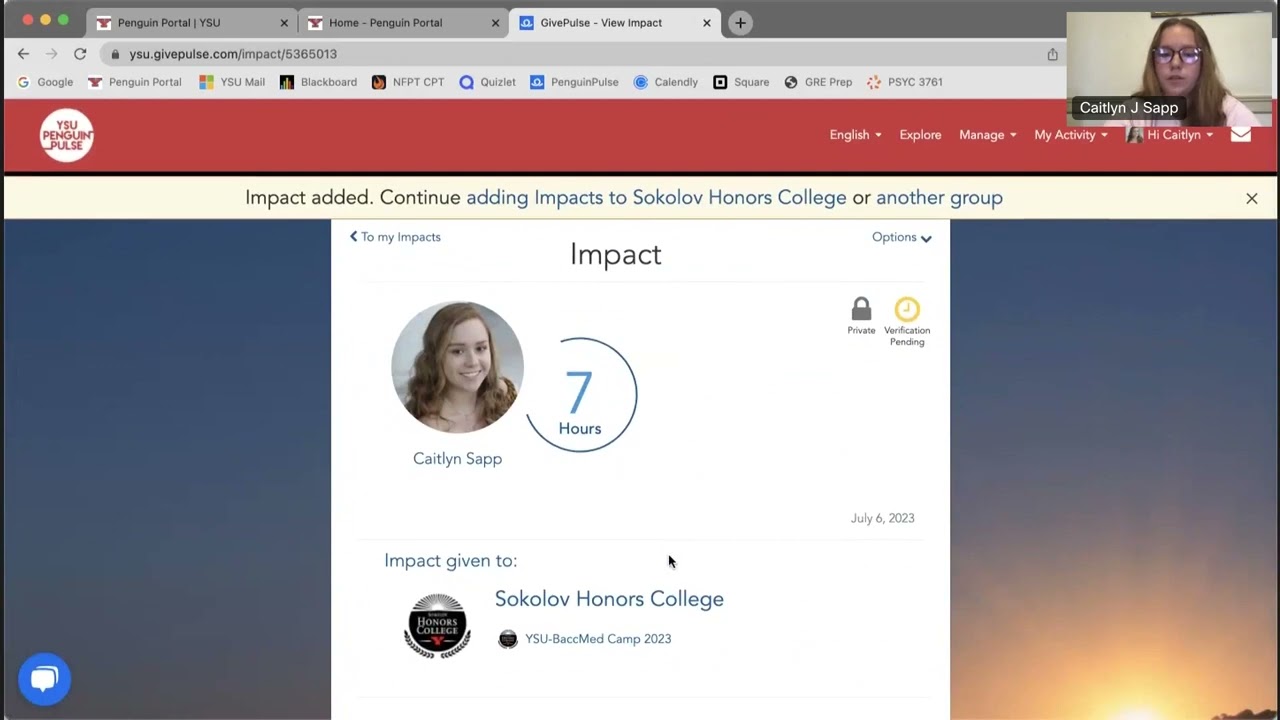
Task: Open the YSU Mail bookmark
Action: pos(232,82)
